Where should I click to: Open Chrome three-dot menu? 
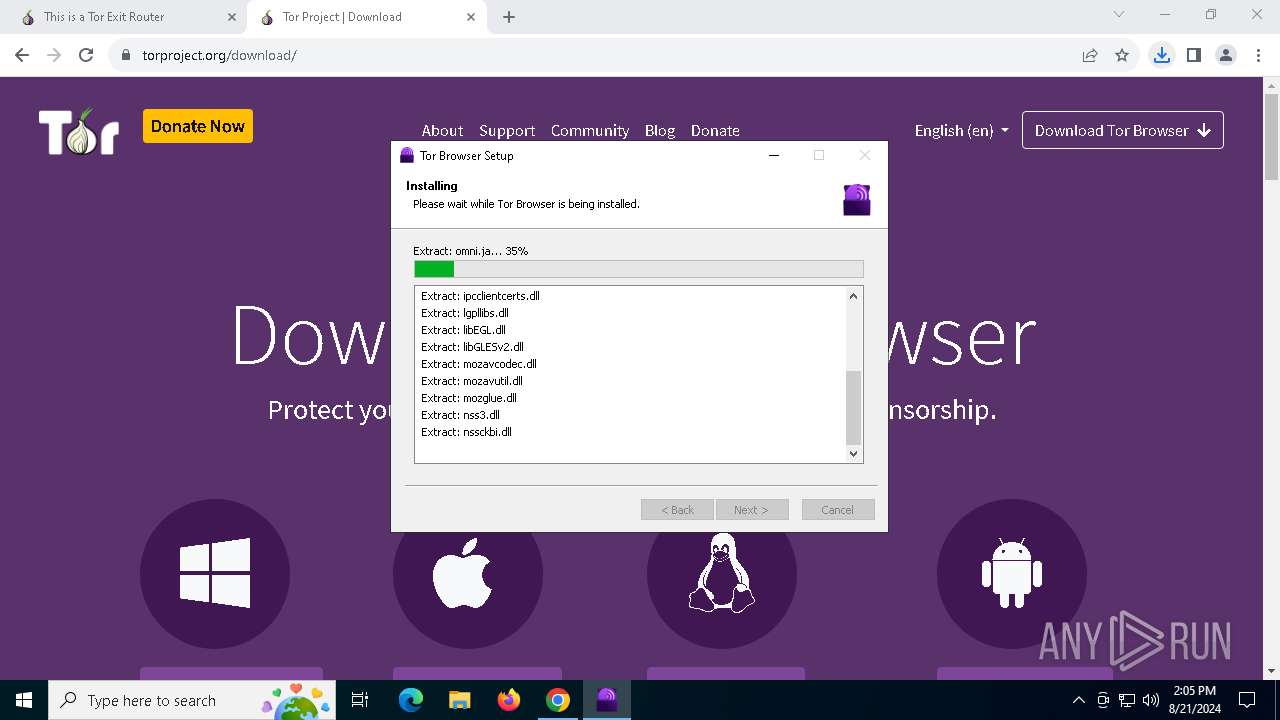(1258, 55)
